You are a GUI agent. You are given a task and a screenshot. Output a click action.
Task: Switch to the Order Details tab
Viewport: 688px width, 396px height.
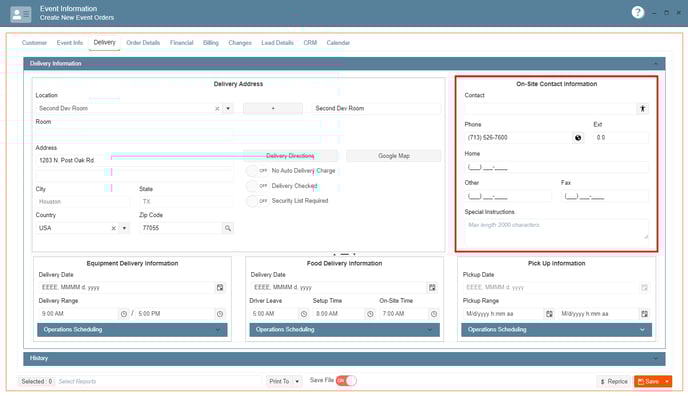click(143, 43)
